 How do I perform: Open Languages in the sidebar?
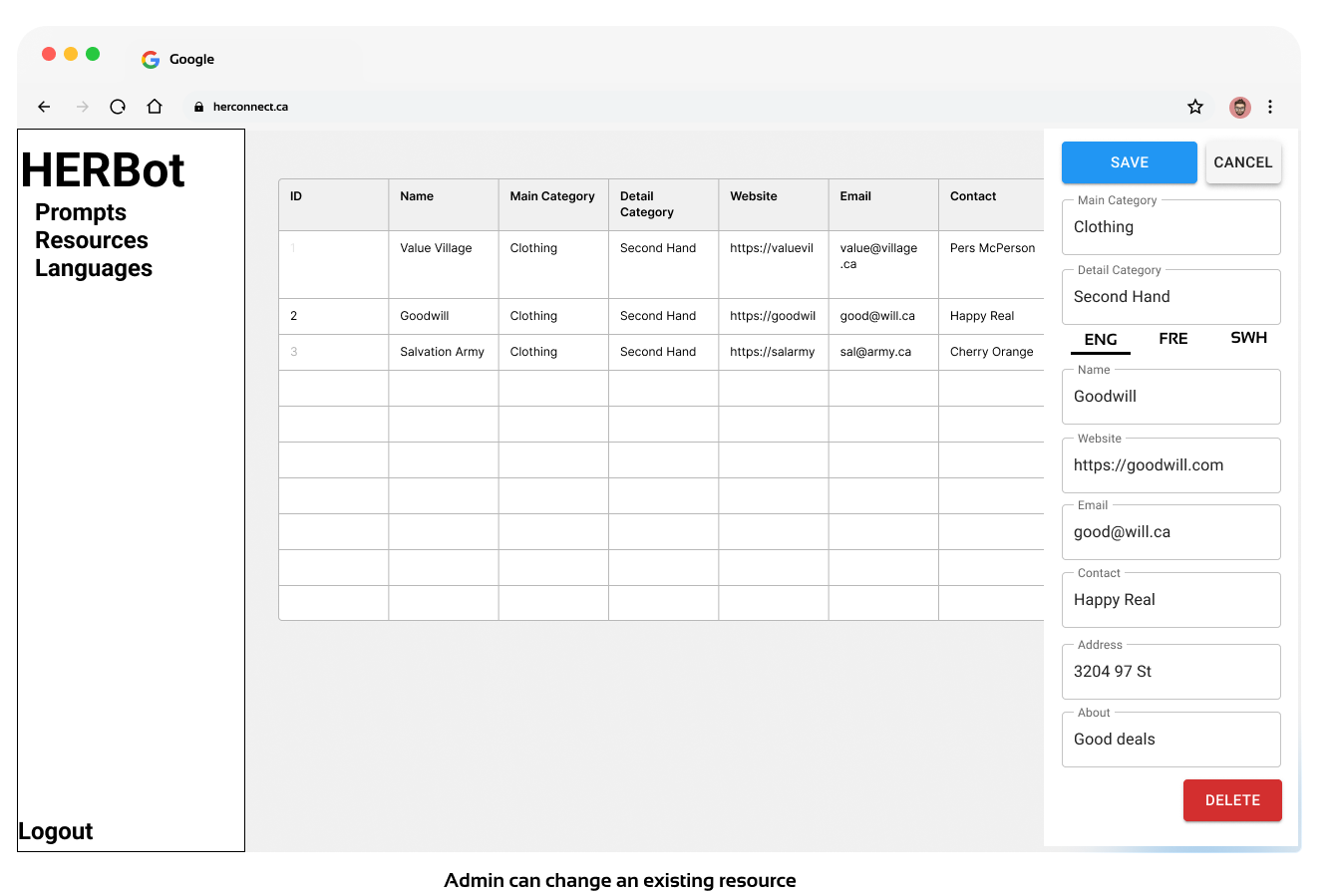click(94, 268)
